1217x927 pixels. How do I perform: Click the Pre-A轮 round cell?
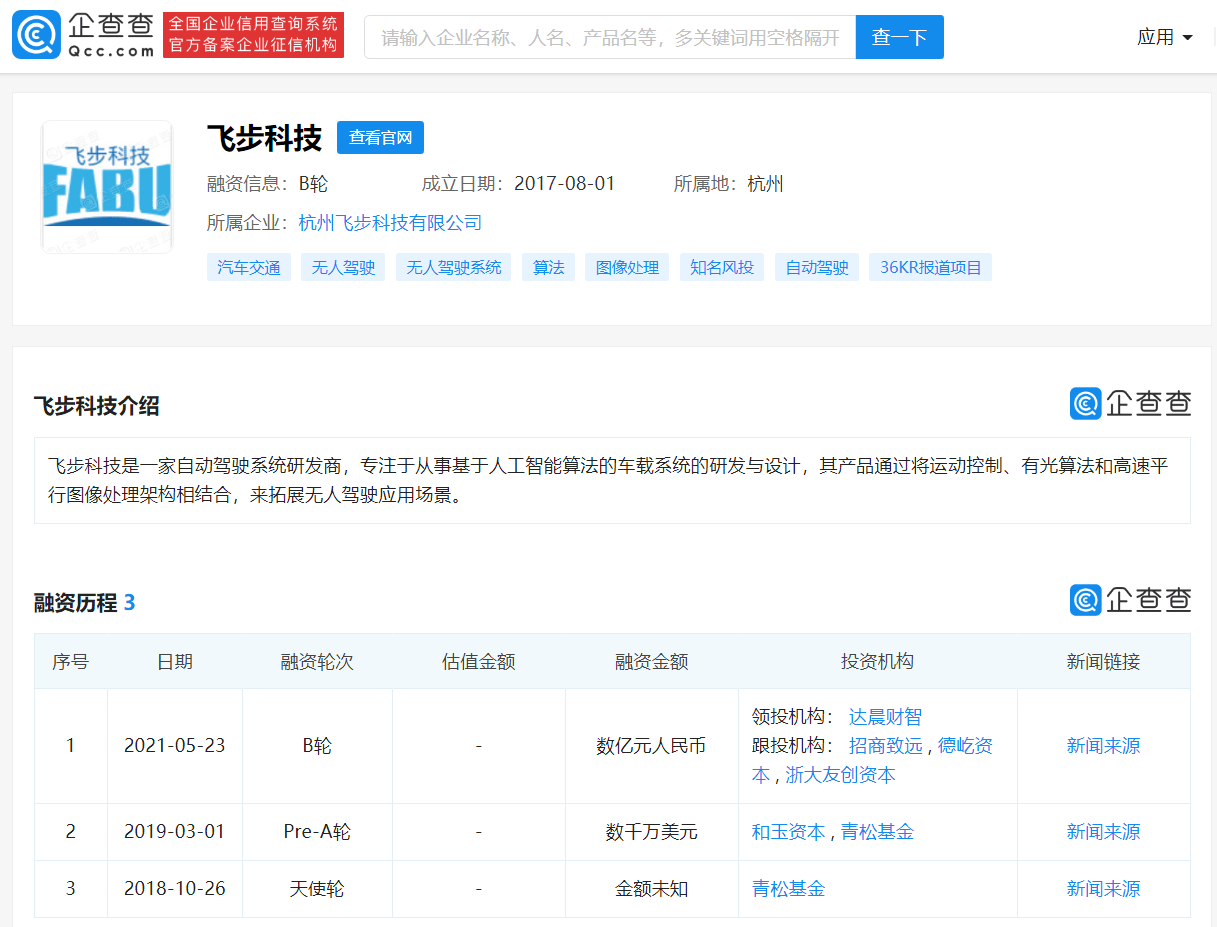pos(317,832)
